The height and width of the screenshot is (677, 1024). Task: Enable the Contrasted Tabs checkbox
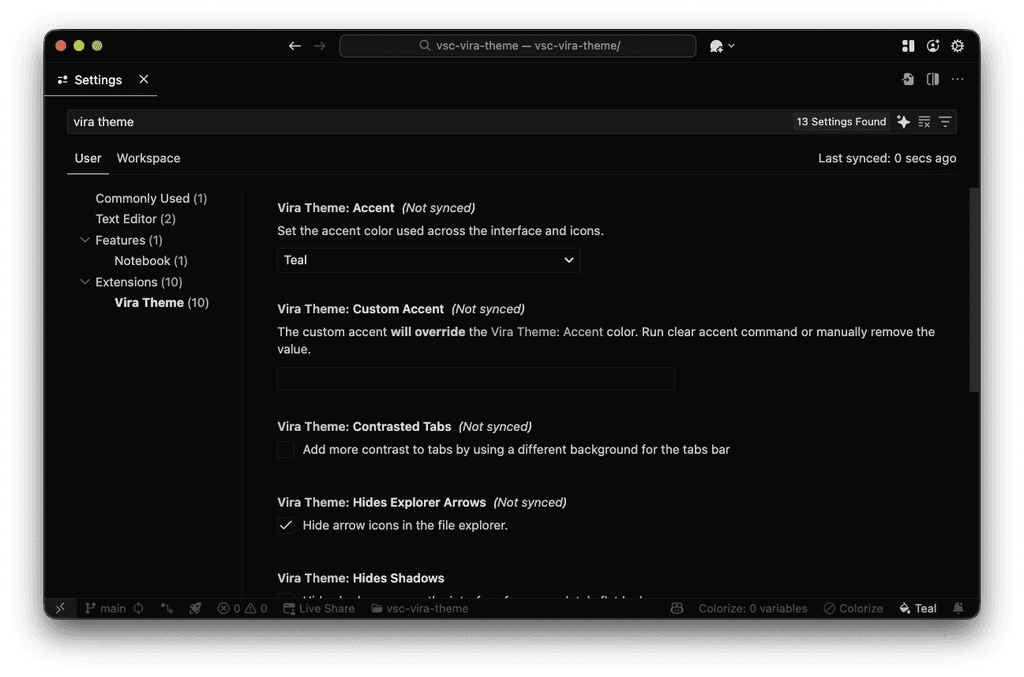tap(285, 449)
